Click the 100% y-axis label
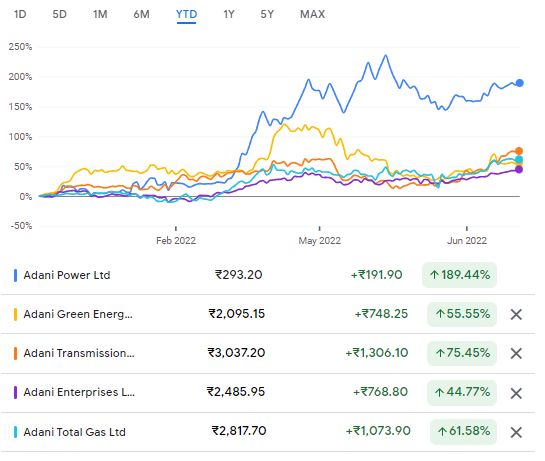Viewport: 545px width, 461px height. (x=20, y=136)
